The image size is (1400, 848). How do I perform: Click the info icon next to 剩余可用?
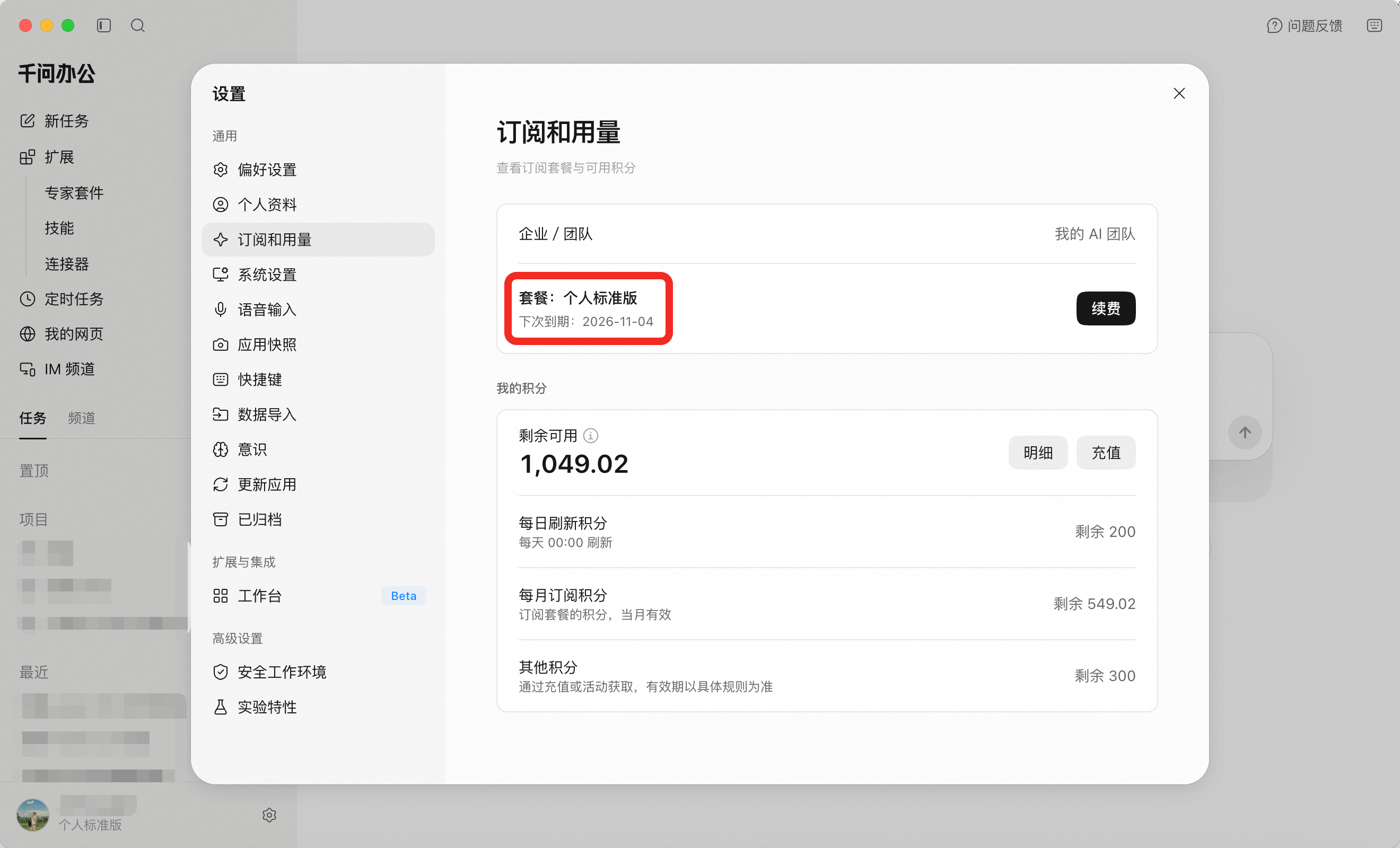(590, 436)
